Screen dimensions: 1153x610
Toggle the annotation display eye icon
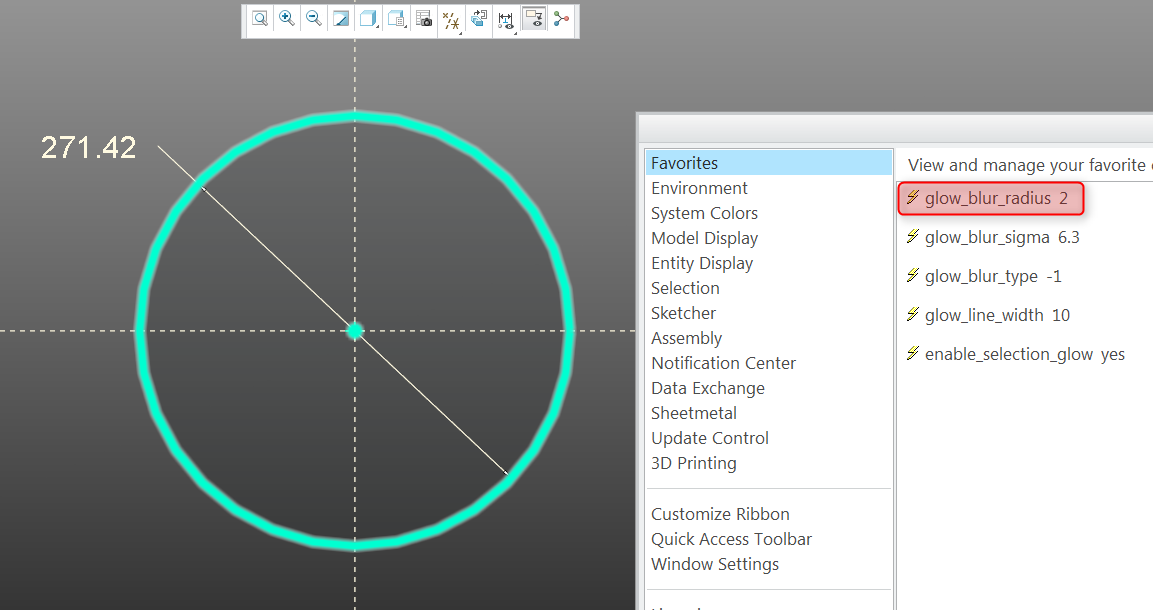coord(534,19)
